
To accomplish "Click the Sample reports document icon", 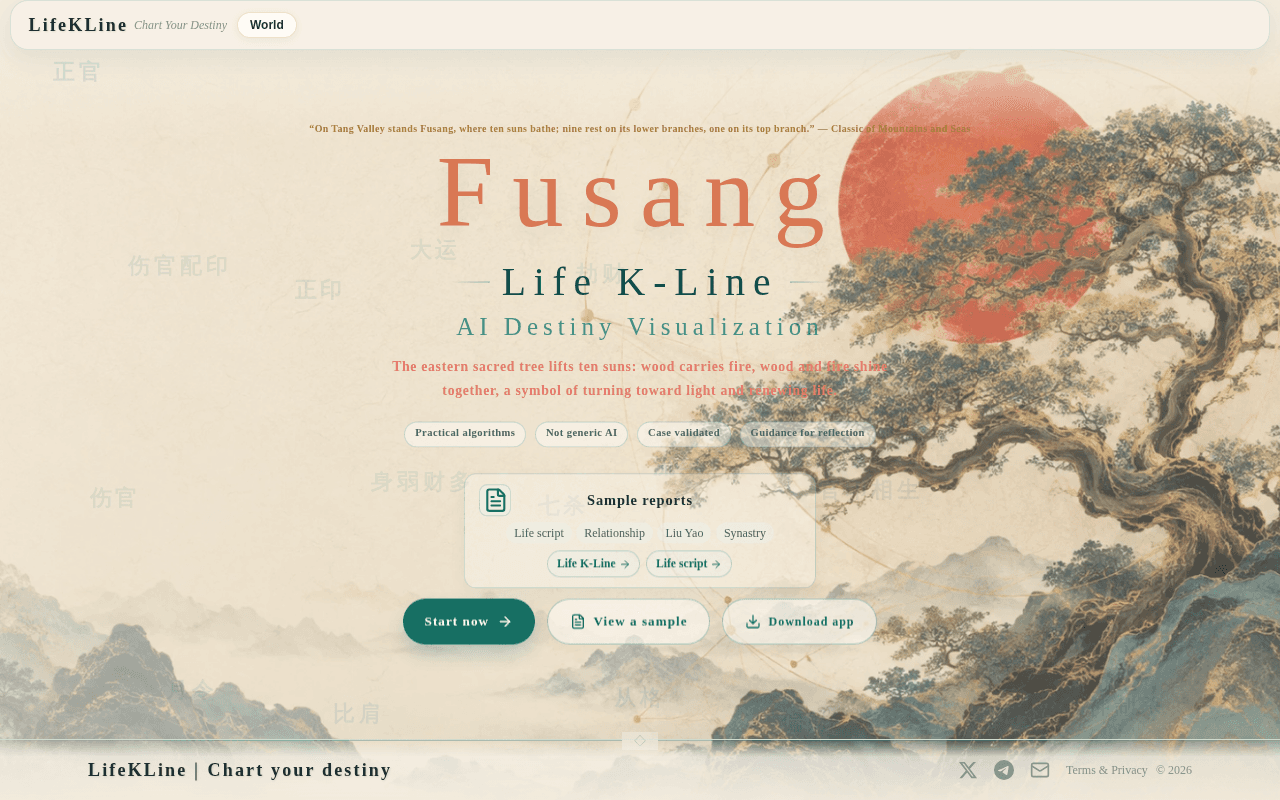I will tap(495, 500).
